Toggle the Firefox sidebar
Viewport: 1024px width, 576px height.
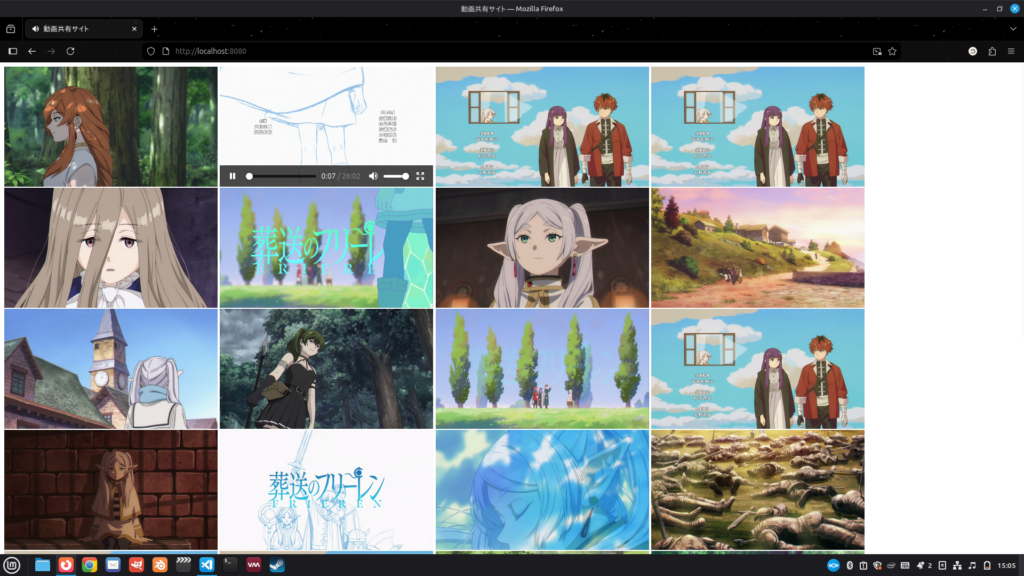pyautogui.click(x=13, y=51)
